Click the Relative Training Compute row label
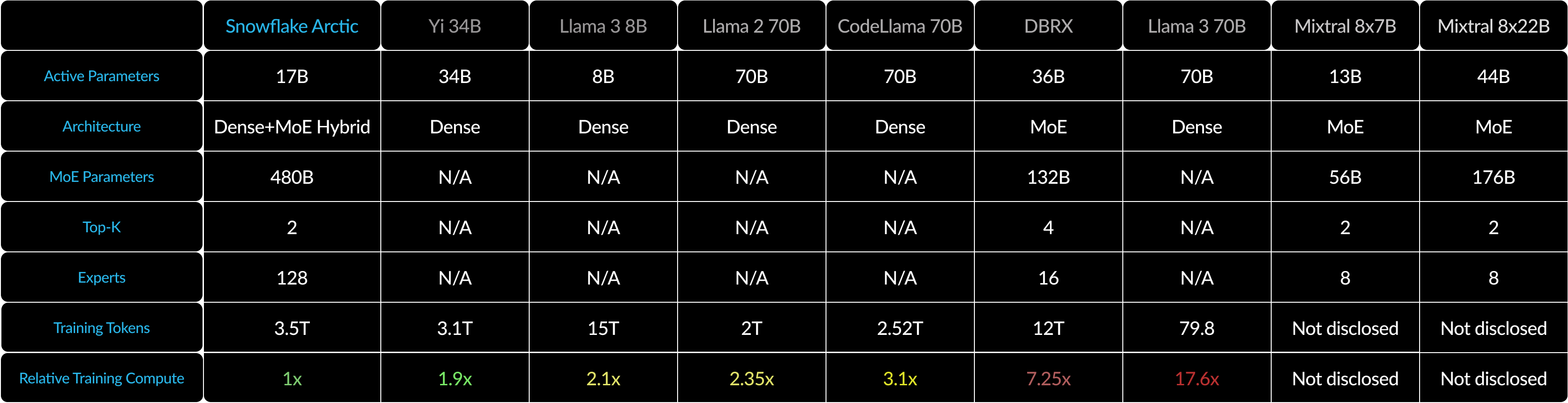 pos(102,378)
